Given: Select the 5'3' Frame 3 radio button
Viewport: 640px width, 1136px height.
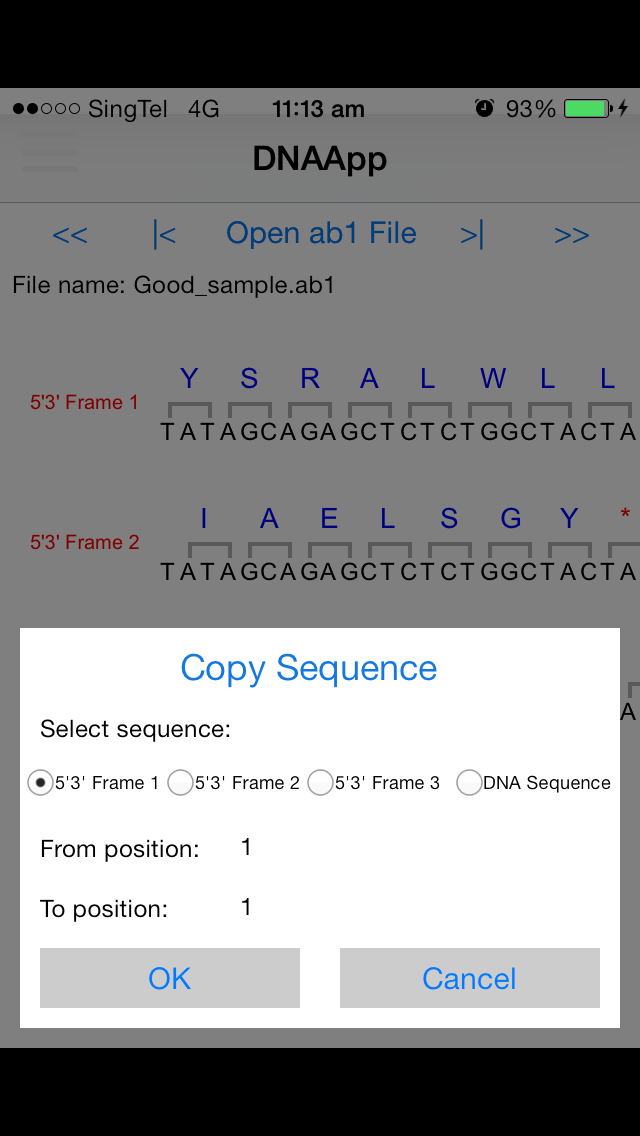Looking at the screenshot, I should click(320, 782).
